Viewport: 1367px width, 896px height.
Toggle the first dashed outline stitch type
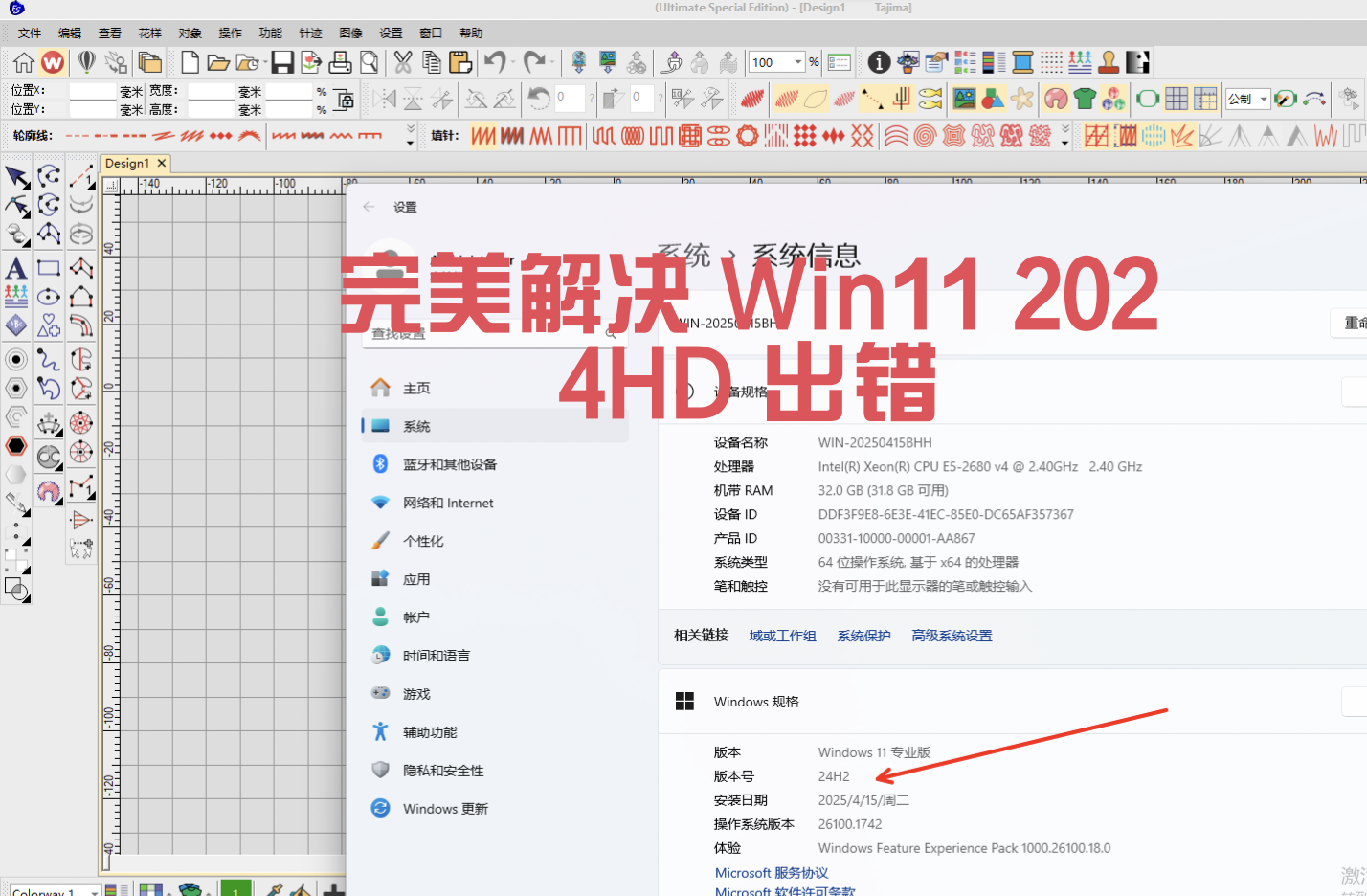point(78,136)
